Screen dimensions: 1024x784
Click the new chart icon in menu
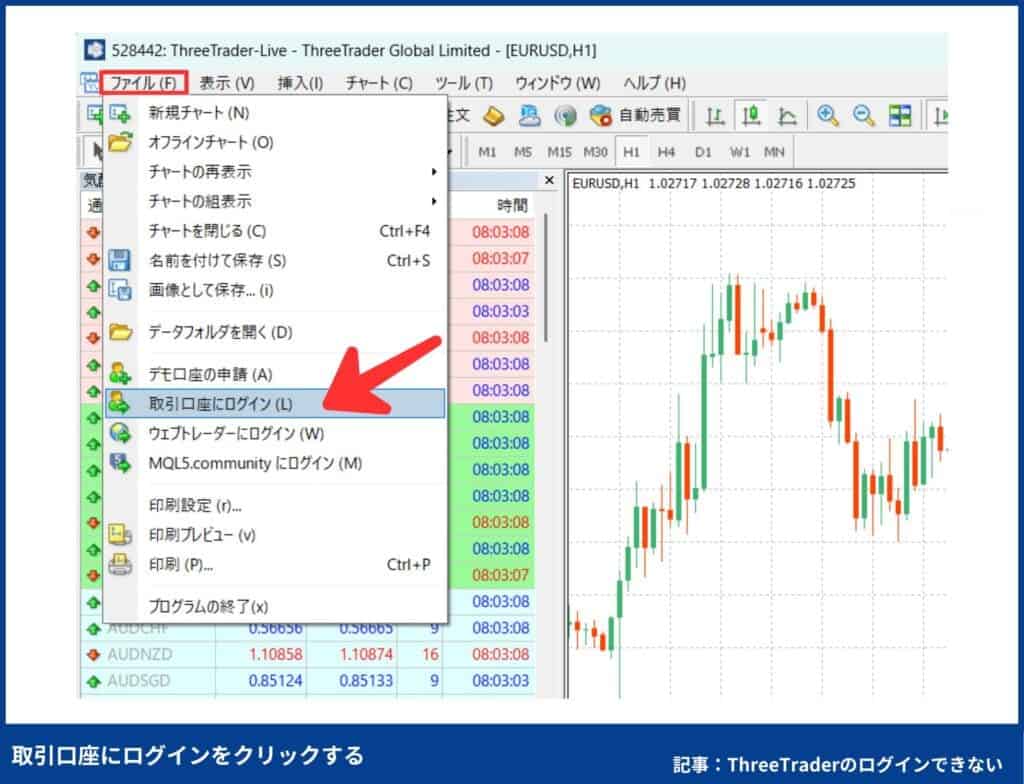pyautogui.click(x=120, y=114)
